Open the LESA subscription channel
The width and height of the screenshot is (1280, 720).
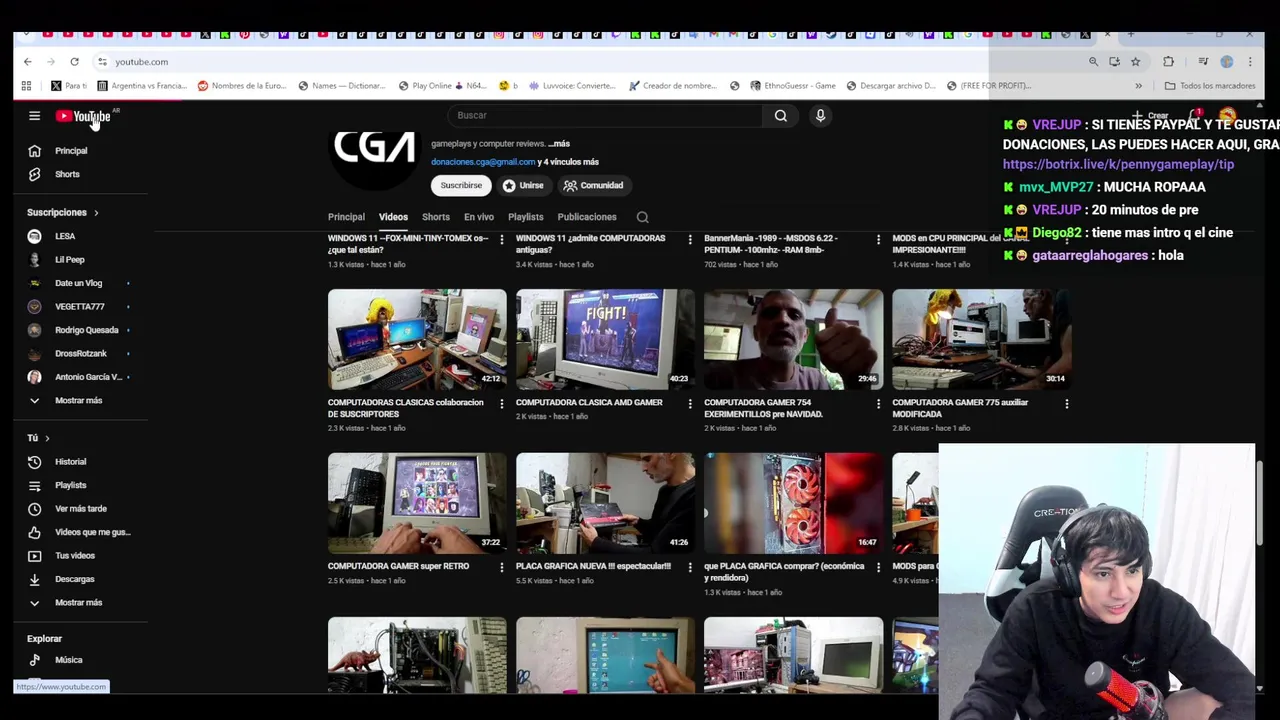[65, 236]
